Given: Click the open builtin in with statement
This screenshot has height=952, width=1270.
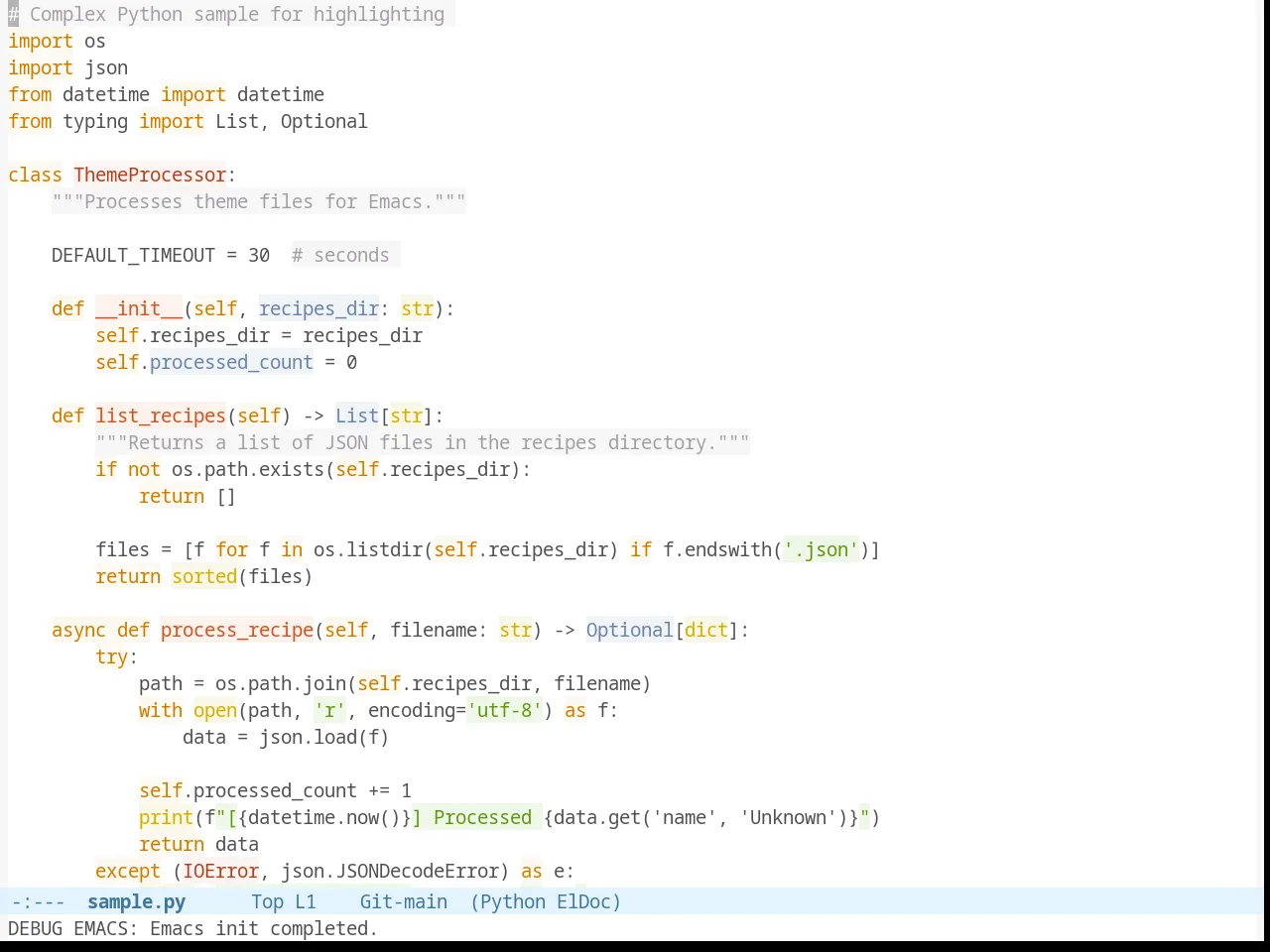Looking at the screenshot, I should tap(215, 710).
